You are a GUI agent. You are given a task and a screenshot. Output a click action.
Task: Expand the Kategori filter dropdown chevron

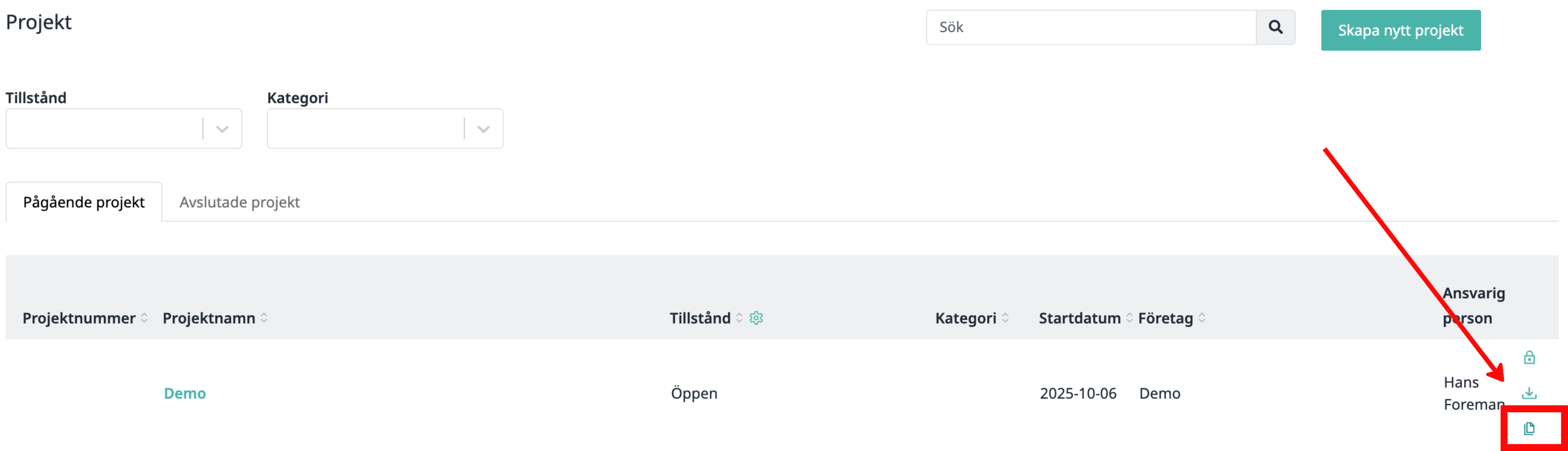coord(483,129)
